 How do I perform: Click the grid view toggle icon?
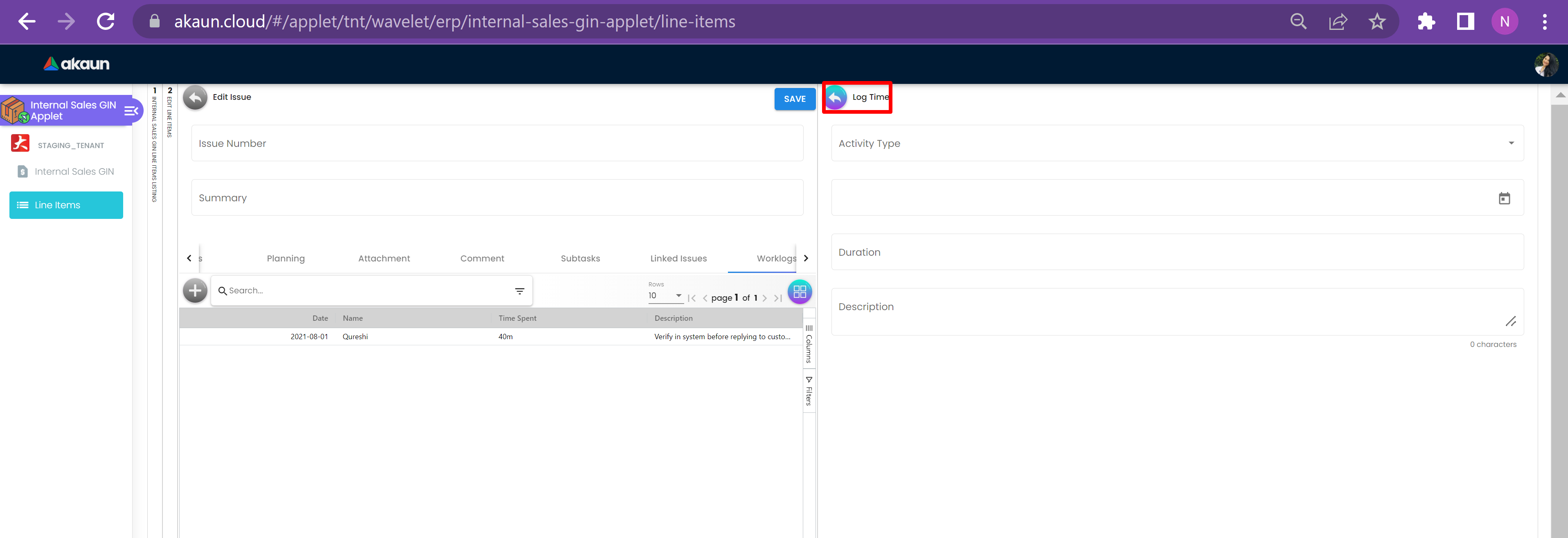[x=799, y=292]
